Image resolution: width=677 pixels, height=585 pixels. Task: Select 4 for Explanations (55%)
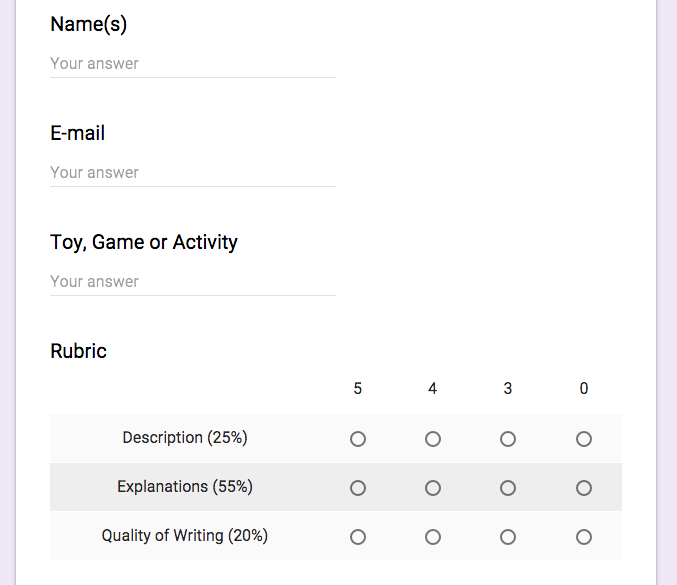click(433, 488)
